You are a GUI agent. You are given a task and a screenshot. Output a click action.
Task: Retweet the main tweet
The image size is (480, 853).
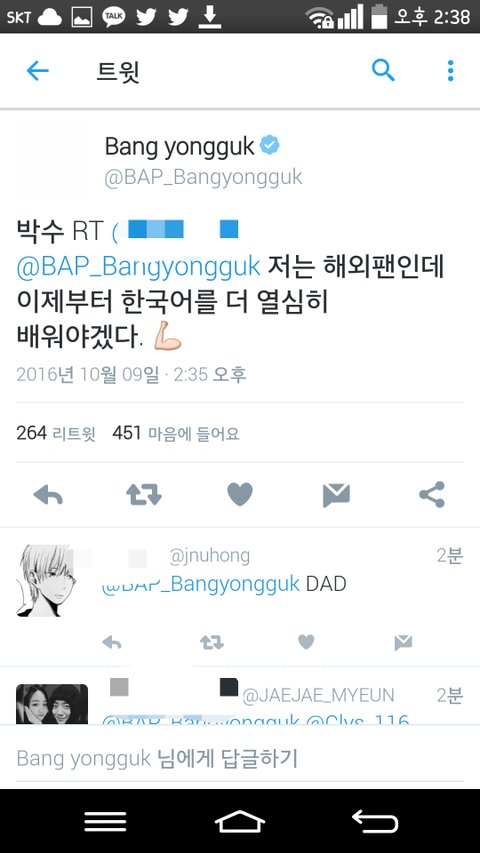coord(144,495)
